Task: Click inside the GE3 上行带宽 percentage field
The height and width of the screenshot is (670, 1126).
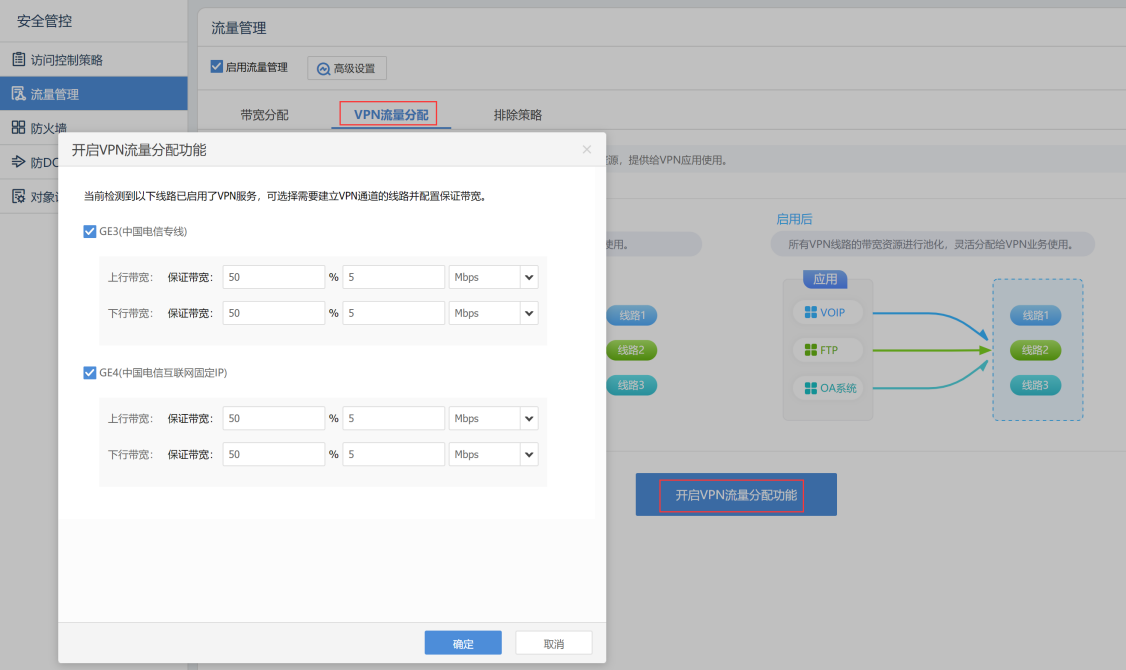Action: pyautogui.click(x=273, y=277)
